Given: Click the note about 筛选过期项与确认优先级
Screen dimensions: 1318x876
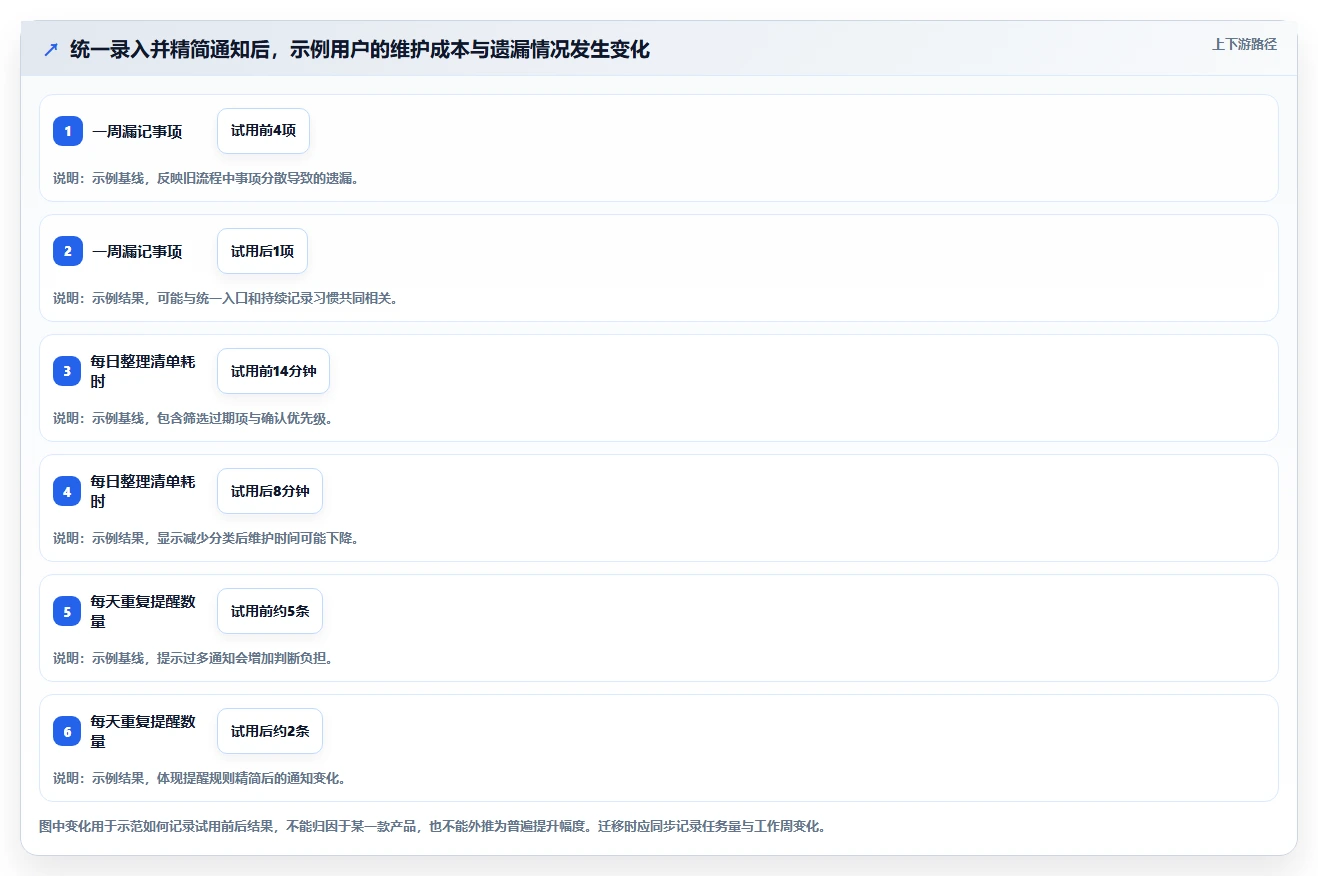Looking at the screenshot, I should 193,418.
